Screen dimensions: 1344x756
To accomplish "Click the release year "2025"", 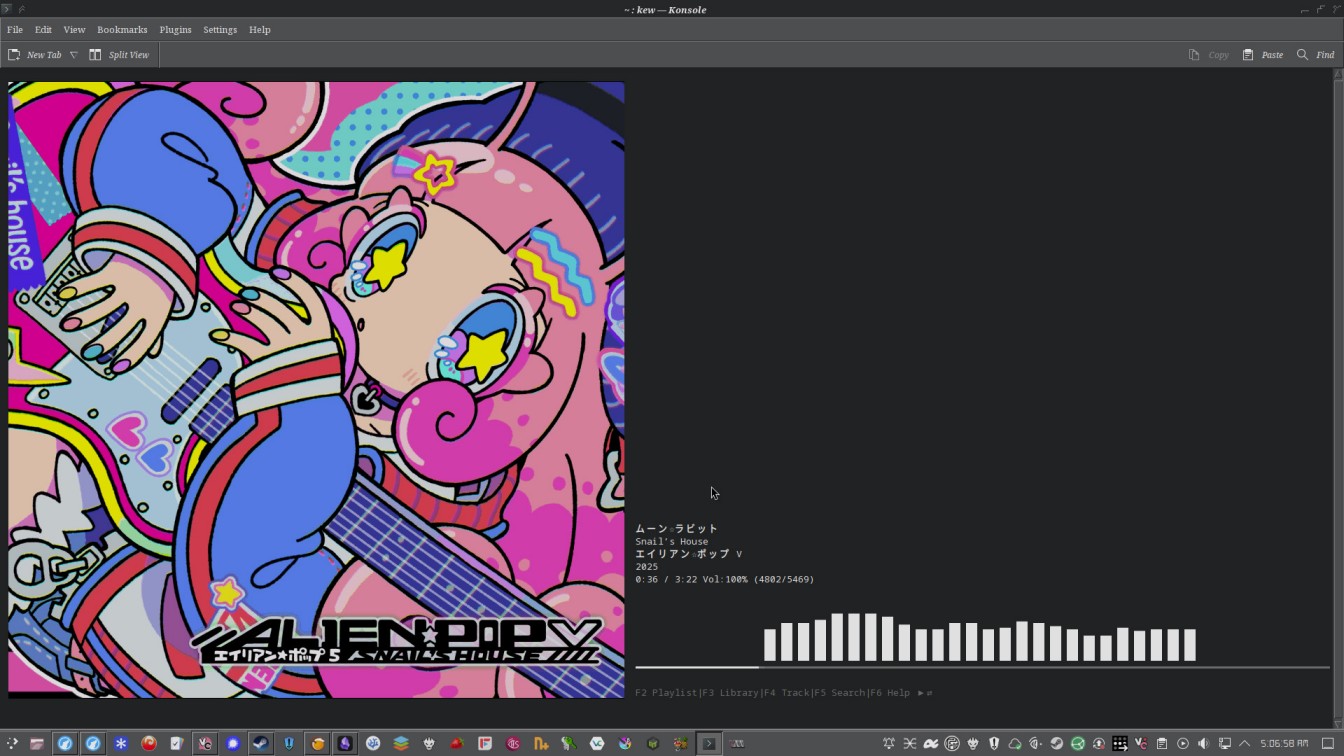I will [x=647, y=567].
